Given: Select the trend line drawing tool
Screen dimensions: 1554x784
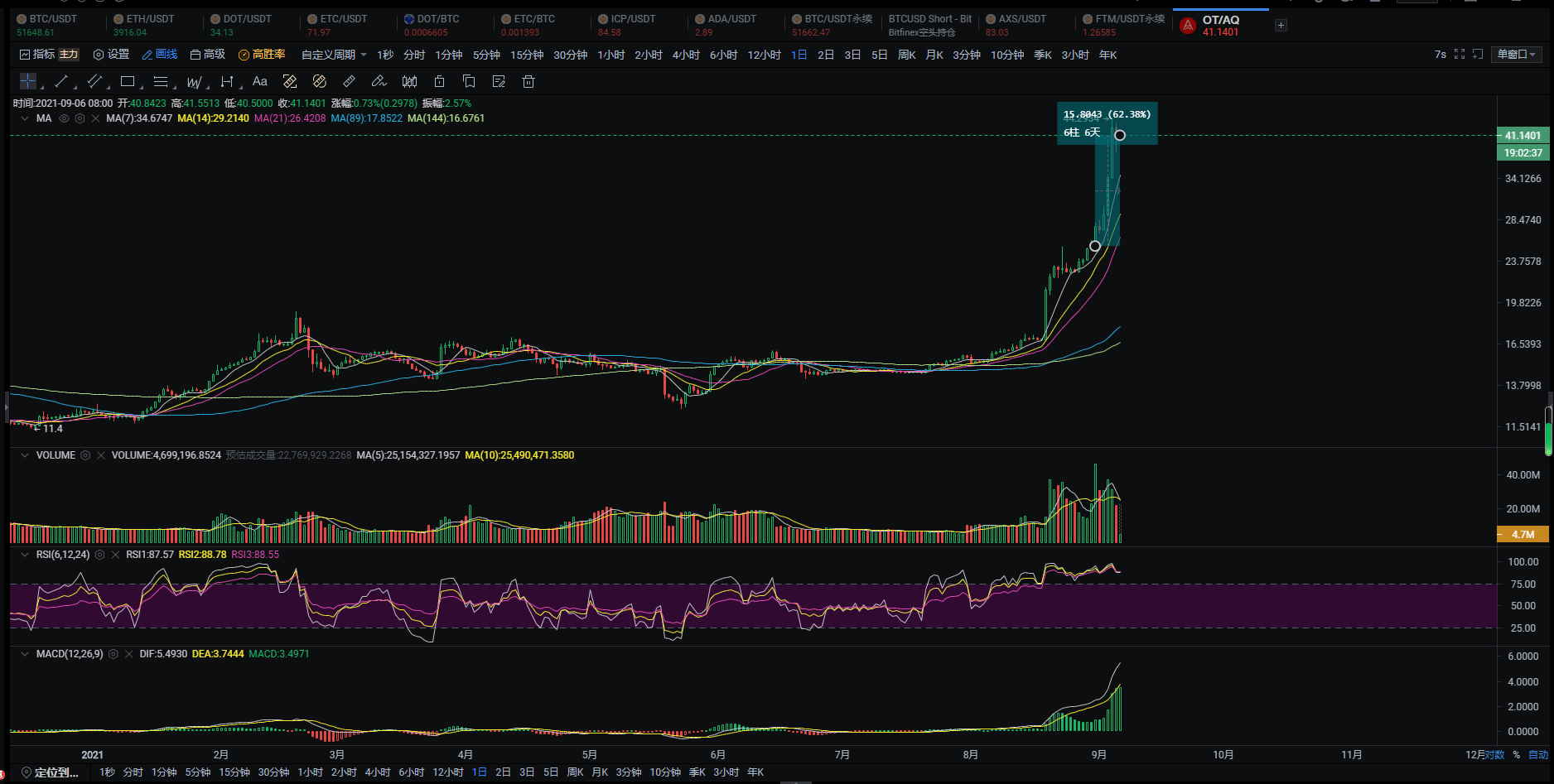Looking at the screenshot, I should [61, 81].
